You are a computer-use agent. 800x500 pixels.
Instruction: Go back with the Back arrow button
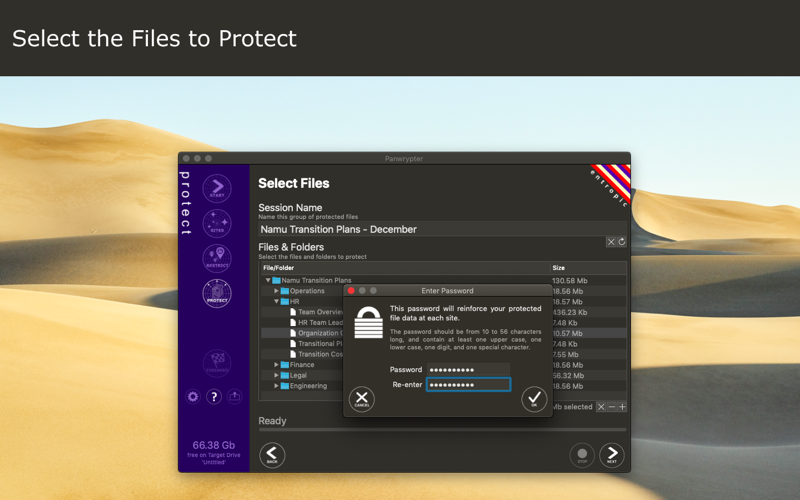pyautogui.click(x=272, y=455)
